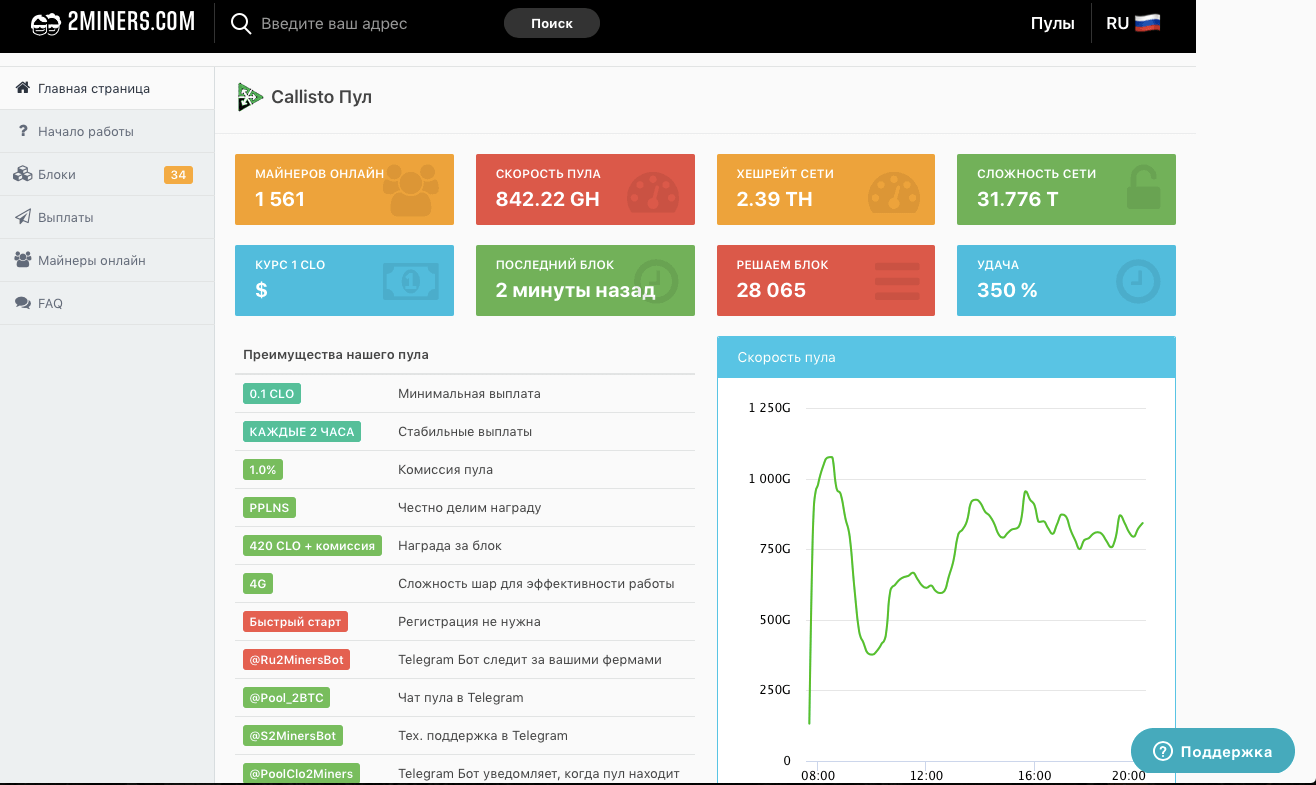Click Минимальная выплата text

point(469,394)
